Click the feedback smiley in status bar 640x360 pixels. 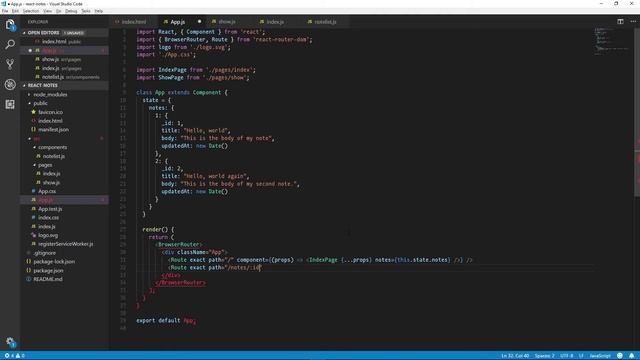tap(620, 356)
